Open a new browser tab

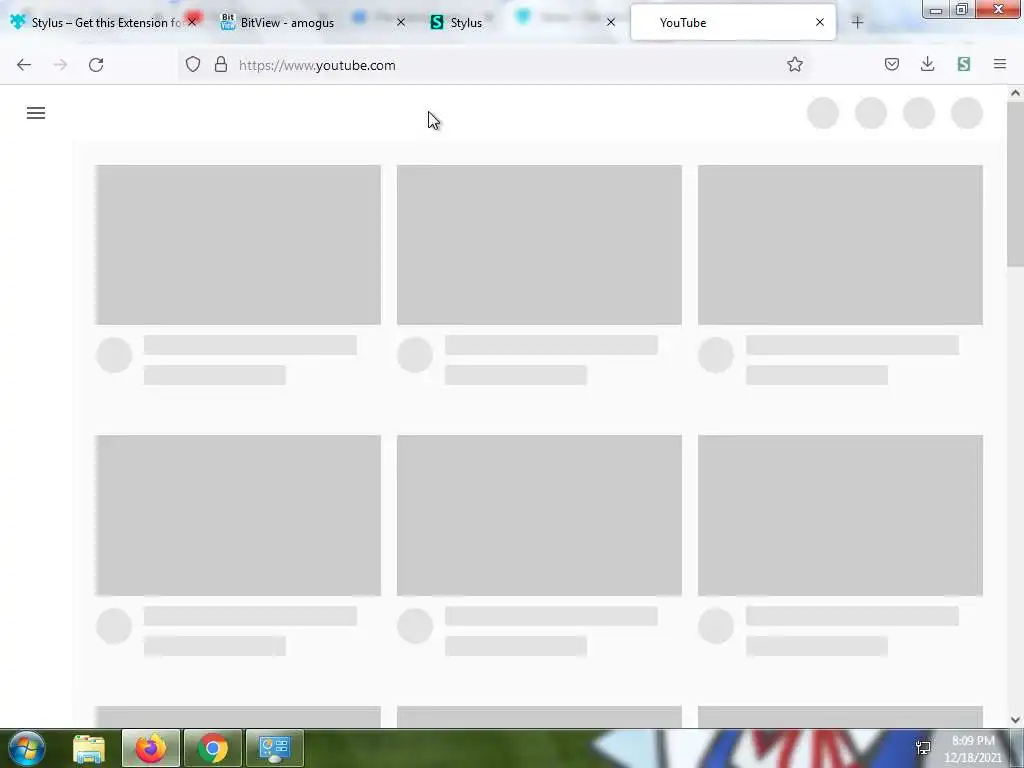(x=857, y=22)
